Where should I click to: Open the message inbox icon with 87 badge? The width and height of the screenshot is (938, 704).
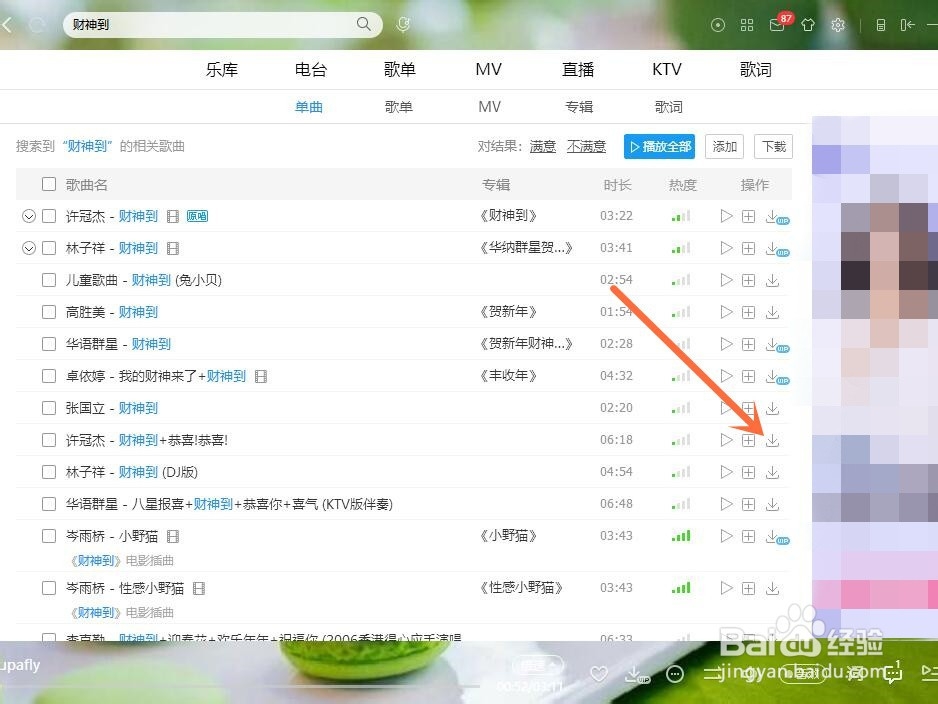pyautogui.click(x=777, y=25)
